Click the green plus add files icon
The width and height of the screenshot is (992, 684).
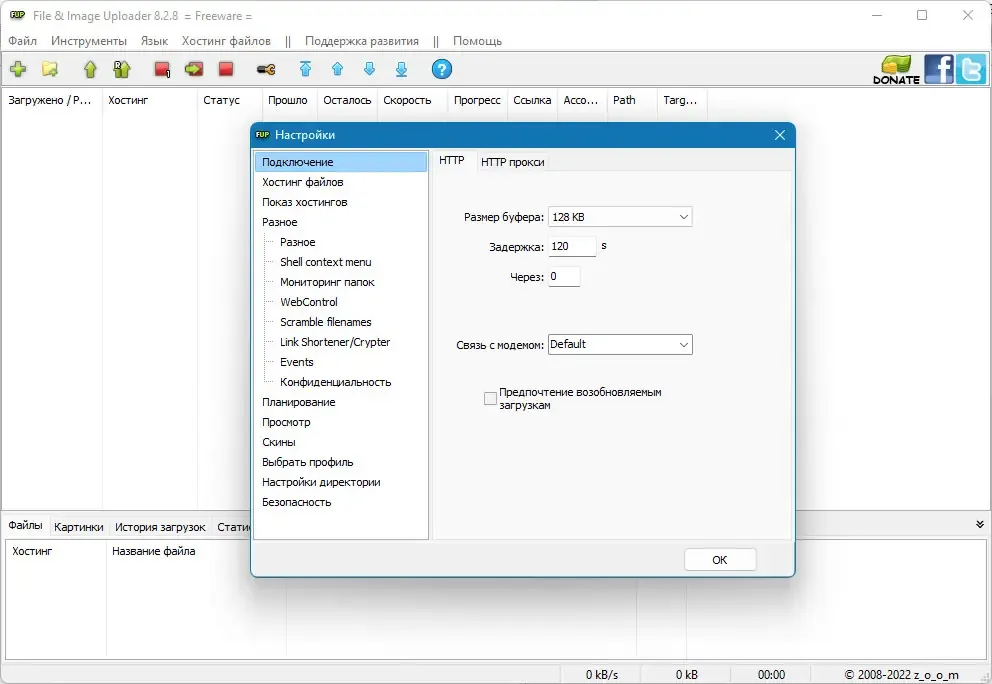[x=18, y=69]
